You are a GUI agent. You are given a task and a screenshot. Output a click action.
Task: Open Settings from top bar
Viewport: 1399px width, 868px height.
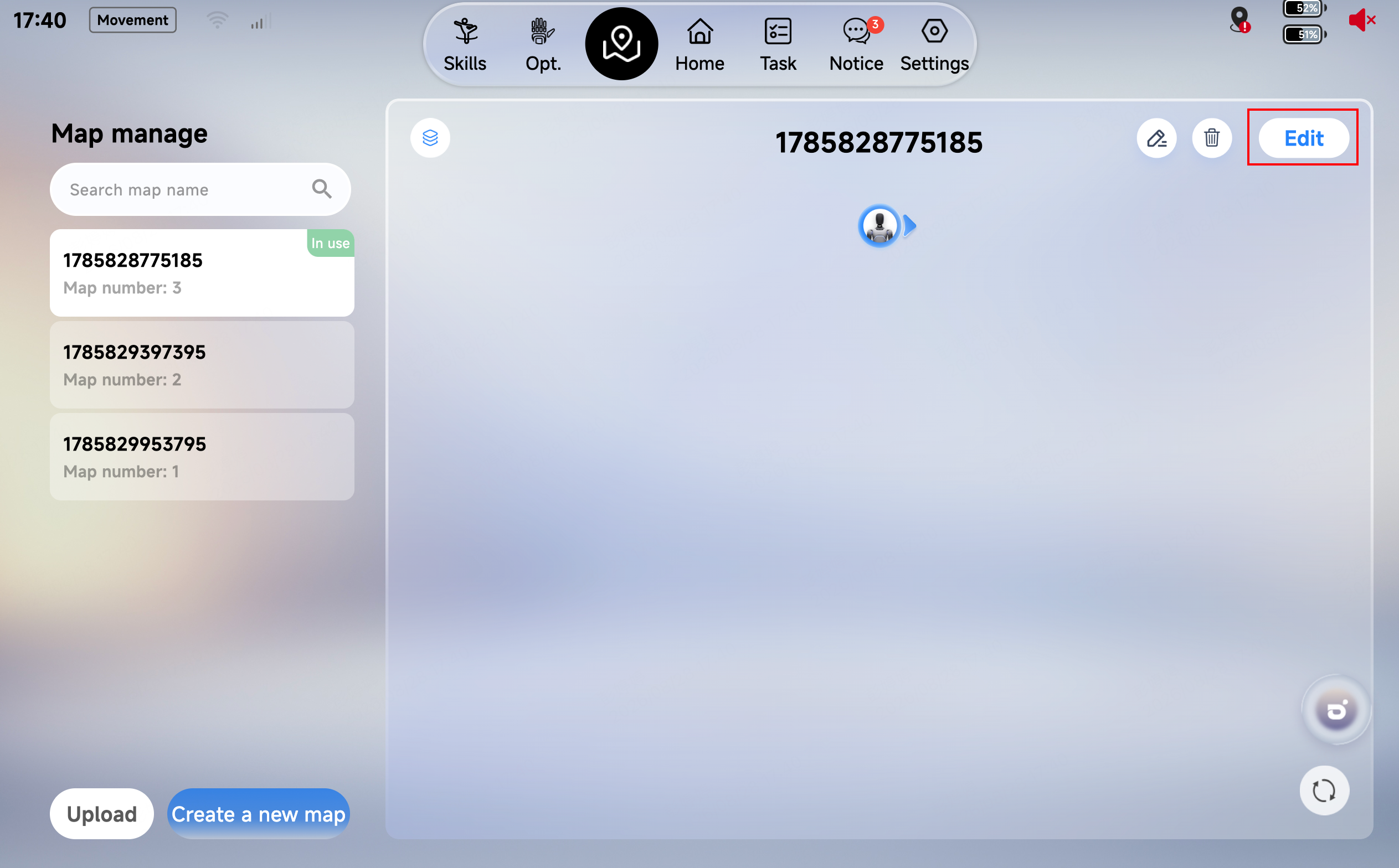[934, 45]
